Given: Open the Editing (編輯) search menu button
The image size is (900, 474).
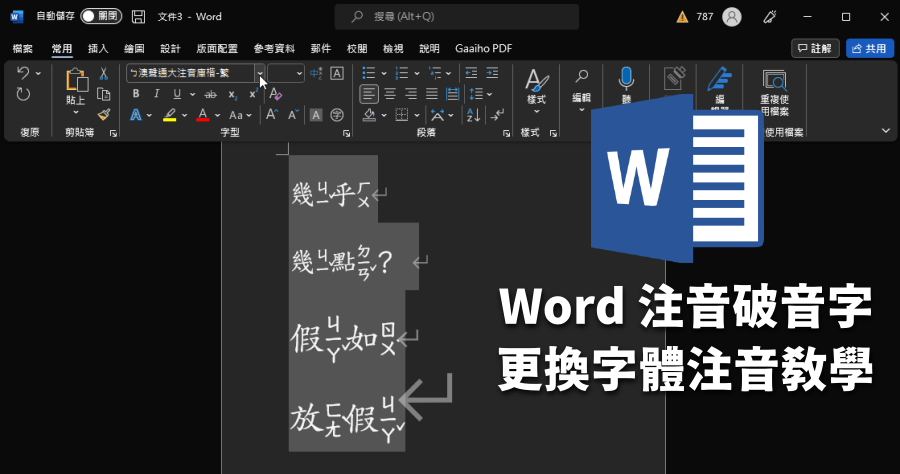Looking at the screenshot, I should pyautogui.click(x=581, y=91).
